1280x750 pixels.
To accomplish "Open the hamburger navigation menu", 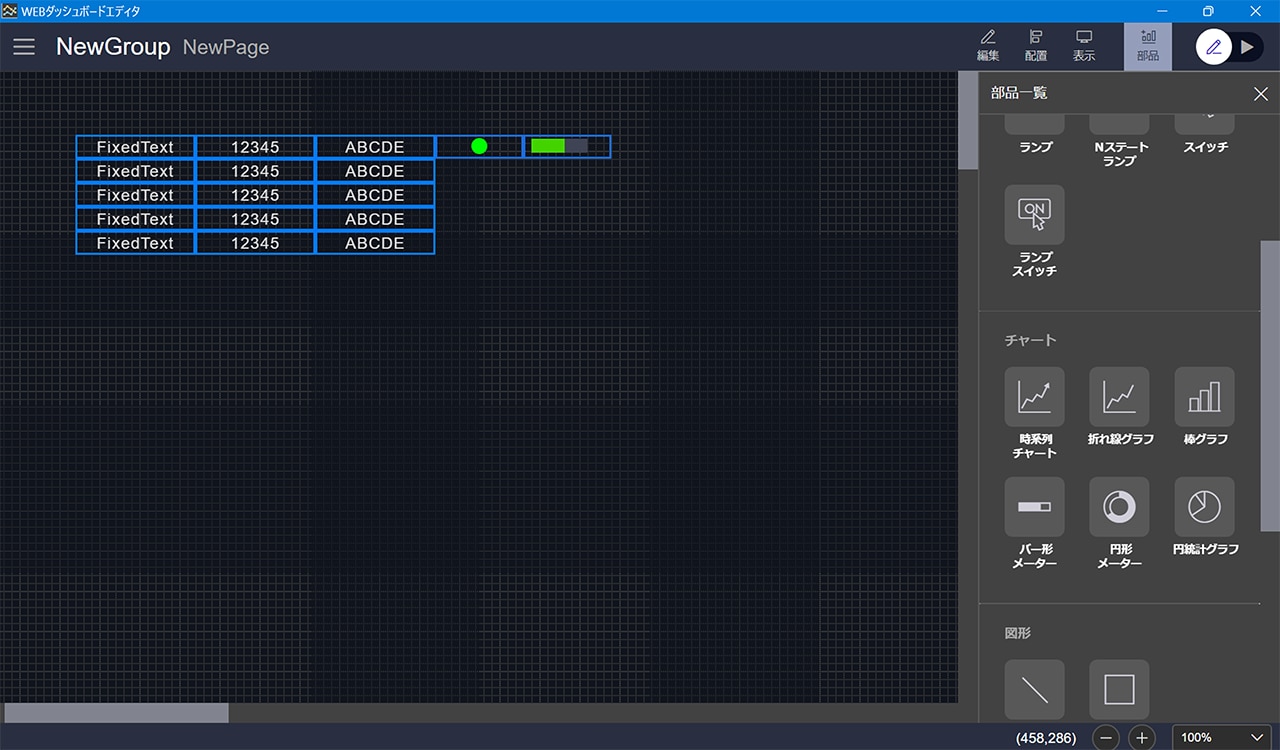I will click(24, 47).
